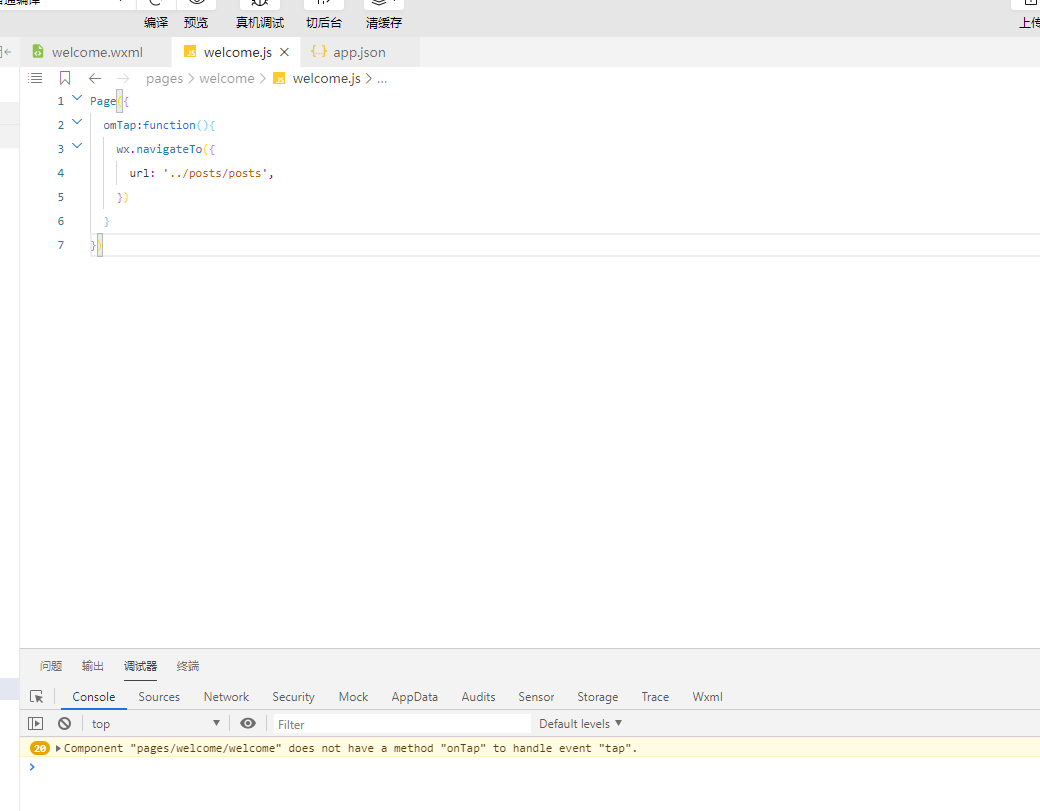Click the pages breadcrumb
This screenshot has width=1040, height=811.
164,78
